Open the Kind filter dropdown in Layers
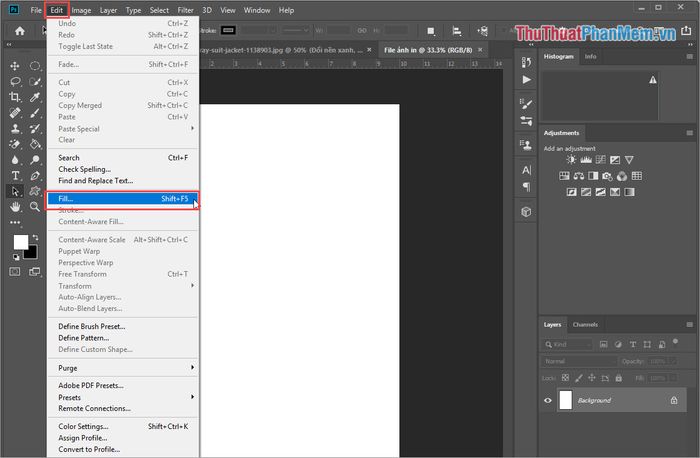Viewport: 700px width, 458px height. click(568, 344)
